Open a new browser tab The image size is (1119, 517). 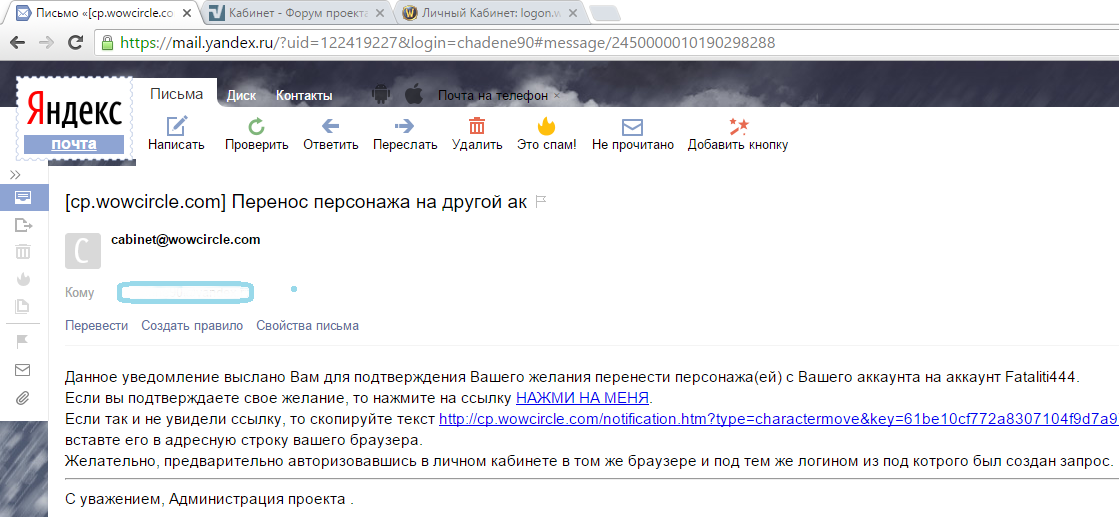click(x=604, y=13)
